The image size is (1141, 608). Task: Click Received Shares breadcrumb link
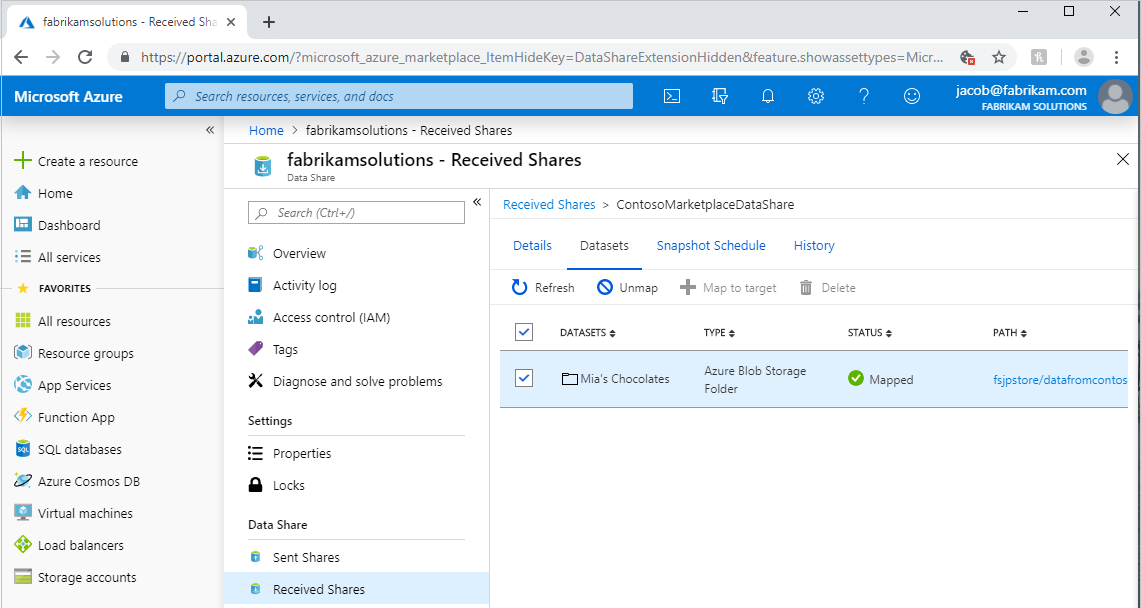[549, 205]
